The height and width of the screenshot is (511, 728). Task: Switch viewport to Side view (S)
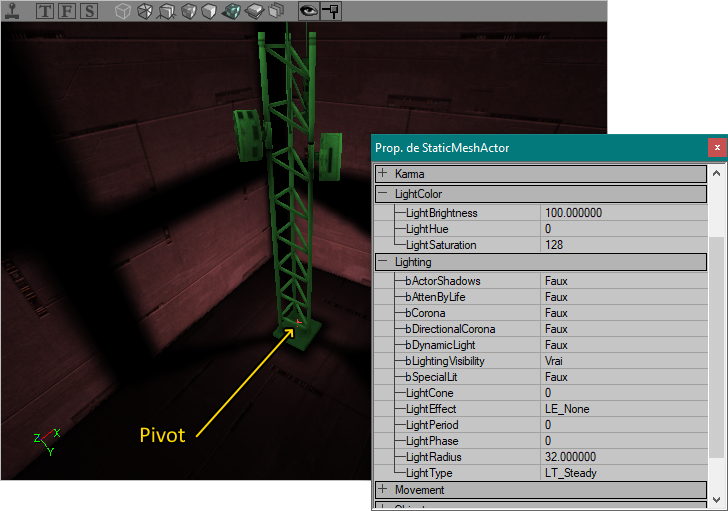click(x=89, y=12)
